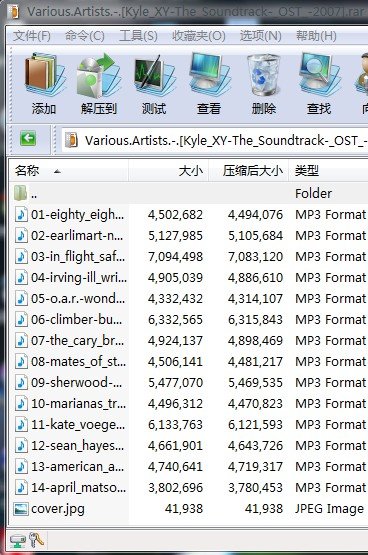The height and width of the screenshot is (555, 368).
Task: Open the 文件(F) menu
Action: [x=32, y=36]
